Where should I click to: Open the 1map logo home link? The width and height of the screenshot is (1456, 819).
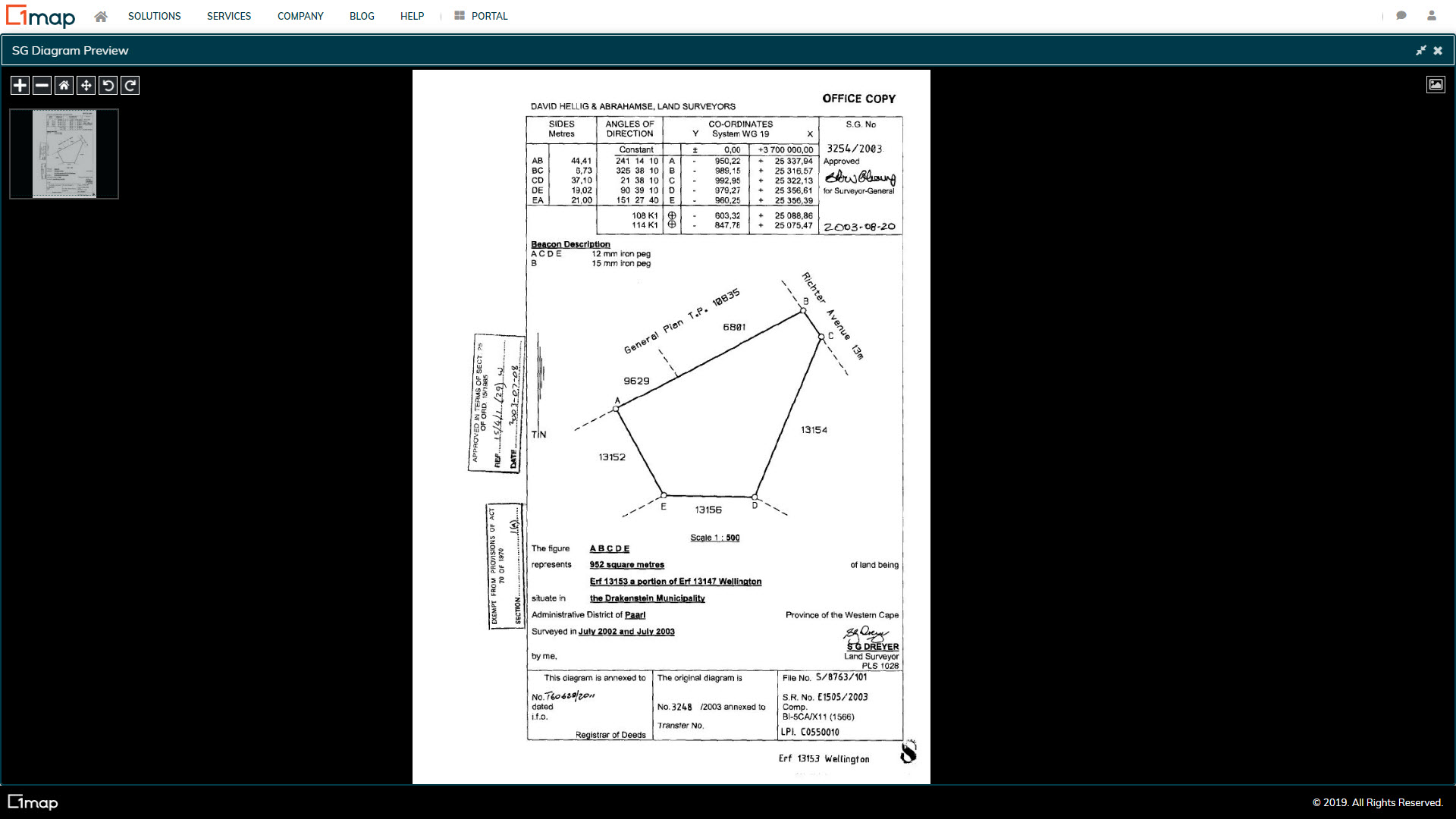[x=40, y=16]
